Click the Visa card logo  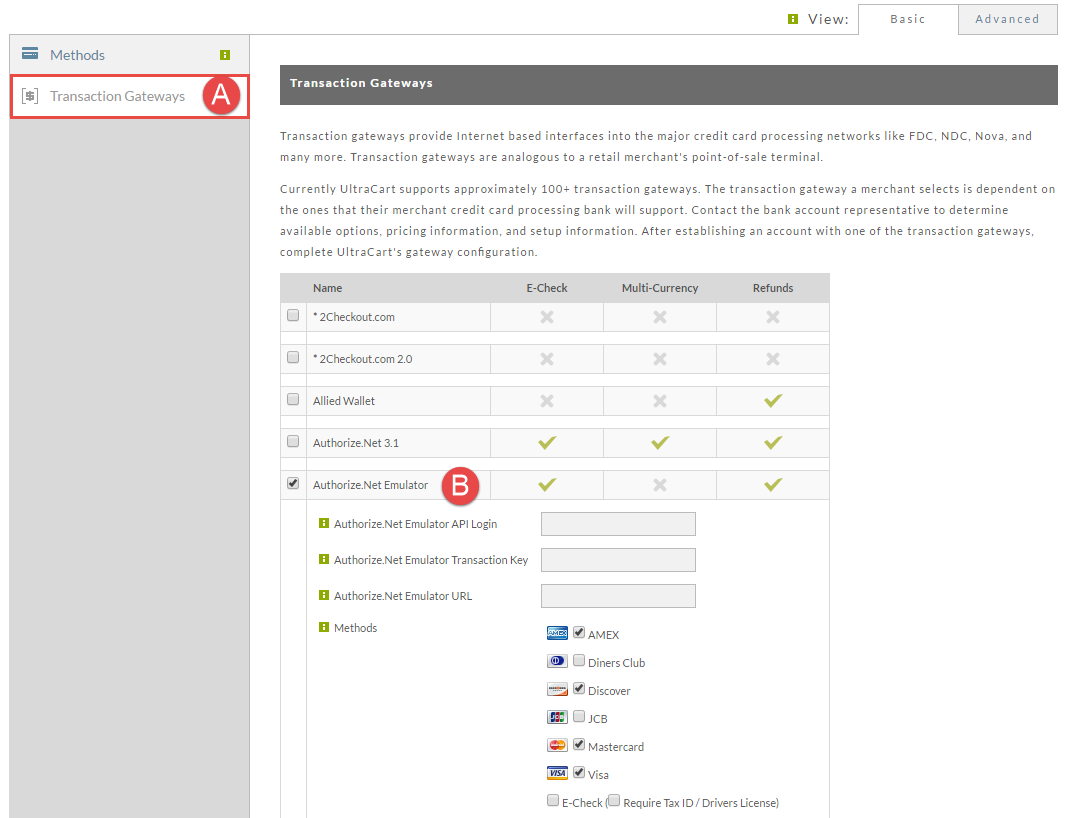[557, 774]
